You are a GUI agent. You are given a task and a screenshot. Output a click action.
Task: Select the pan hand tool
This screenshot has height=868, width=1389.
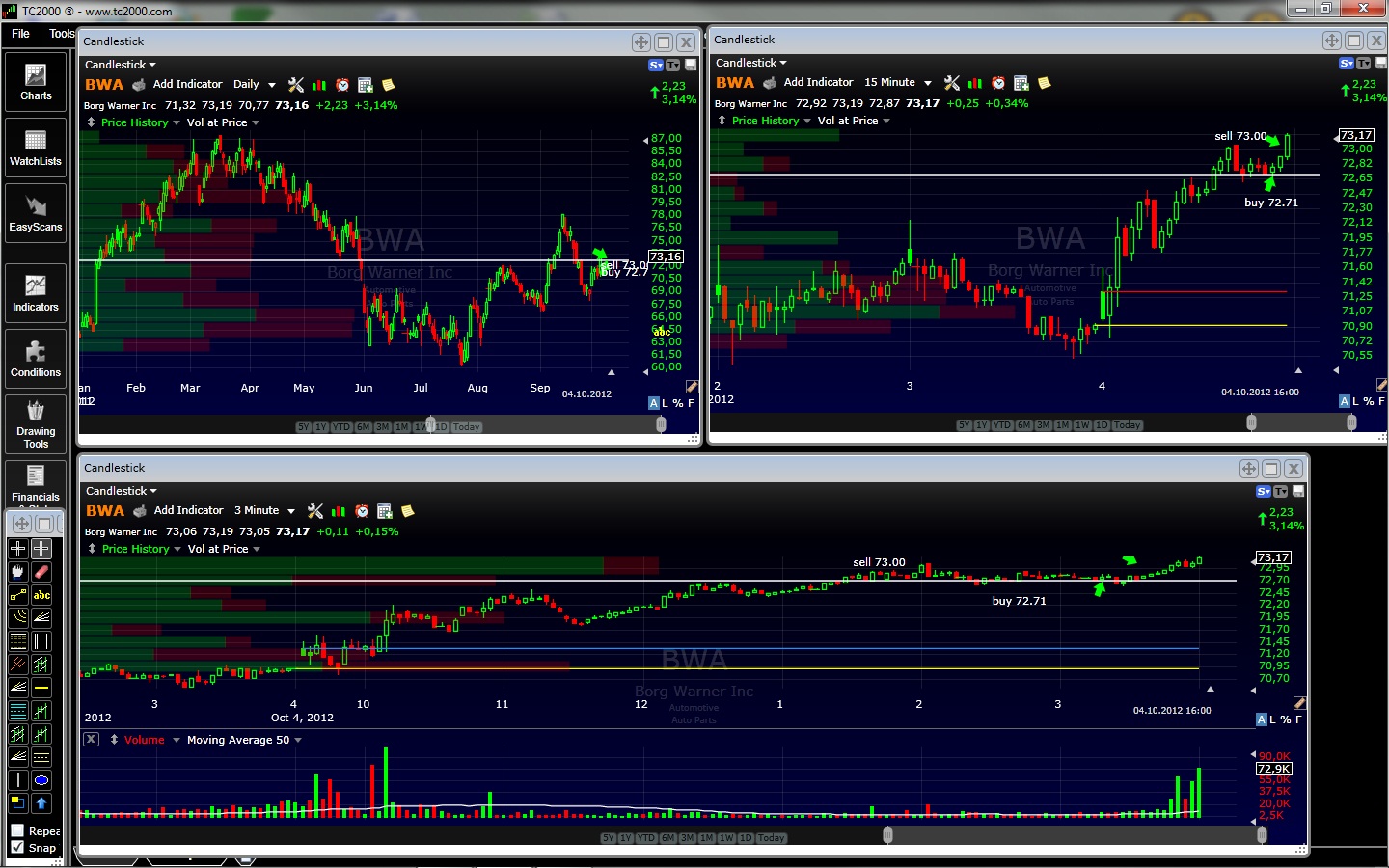[18, 572]
